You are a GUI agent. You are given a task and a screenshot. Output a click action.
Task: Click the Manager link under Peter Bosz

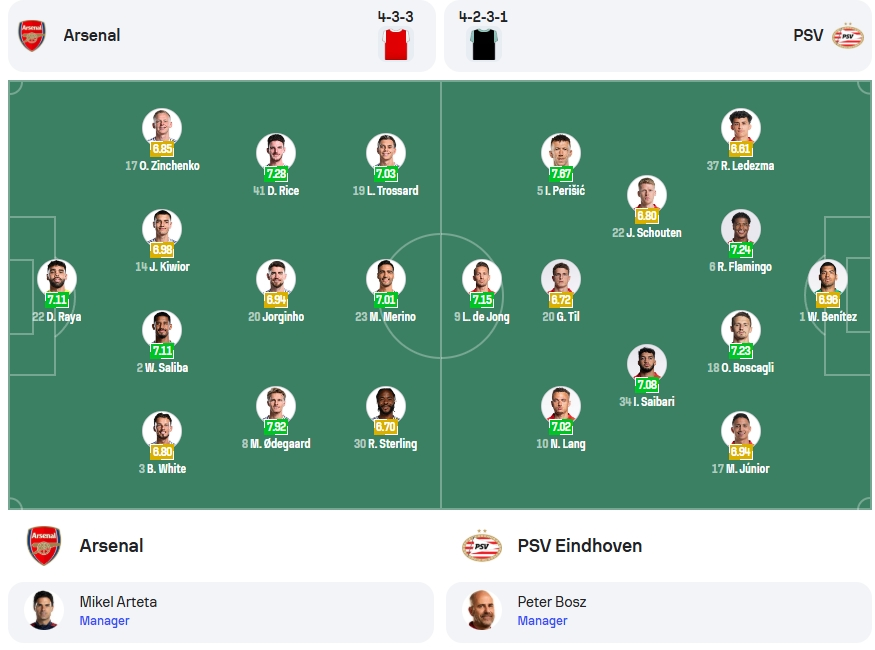(x=542, y=620)
